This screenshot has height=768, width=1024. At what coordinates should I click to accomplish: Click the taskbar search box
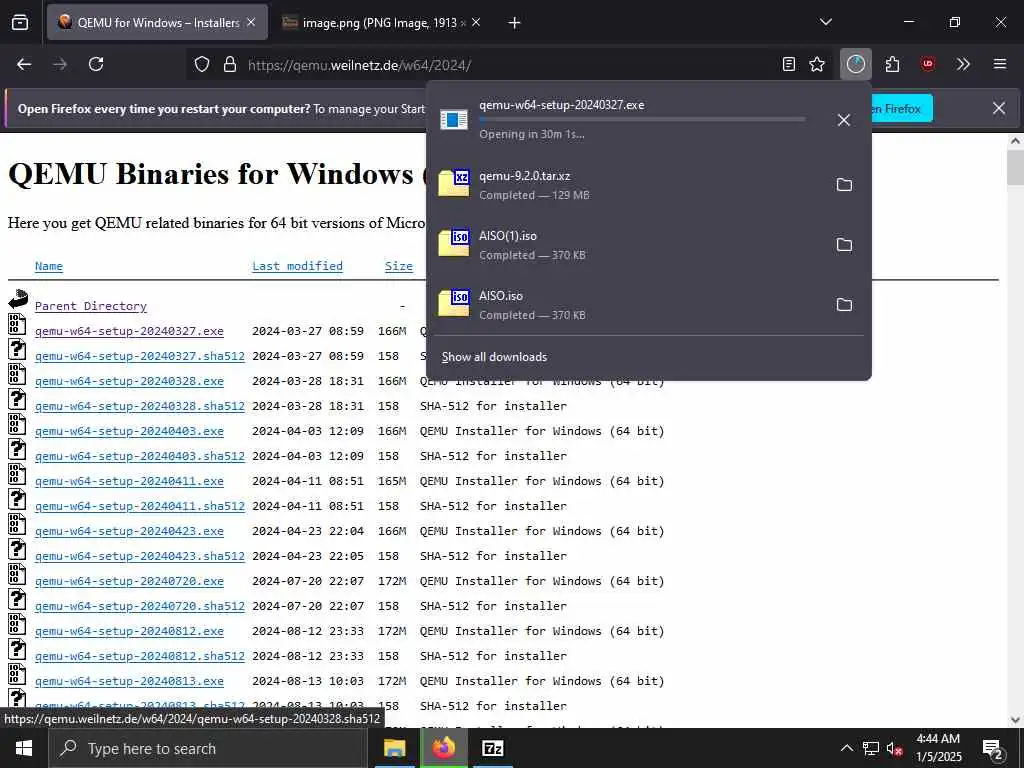tap(208, 748)
